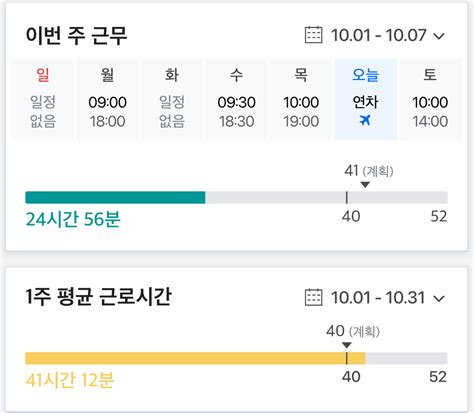This screenshot has width=474, height=413.
Task: Select the Tuesday (화) no-schedule cell
Action: click(172, 99)
